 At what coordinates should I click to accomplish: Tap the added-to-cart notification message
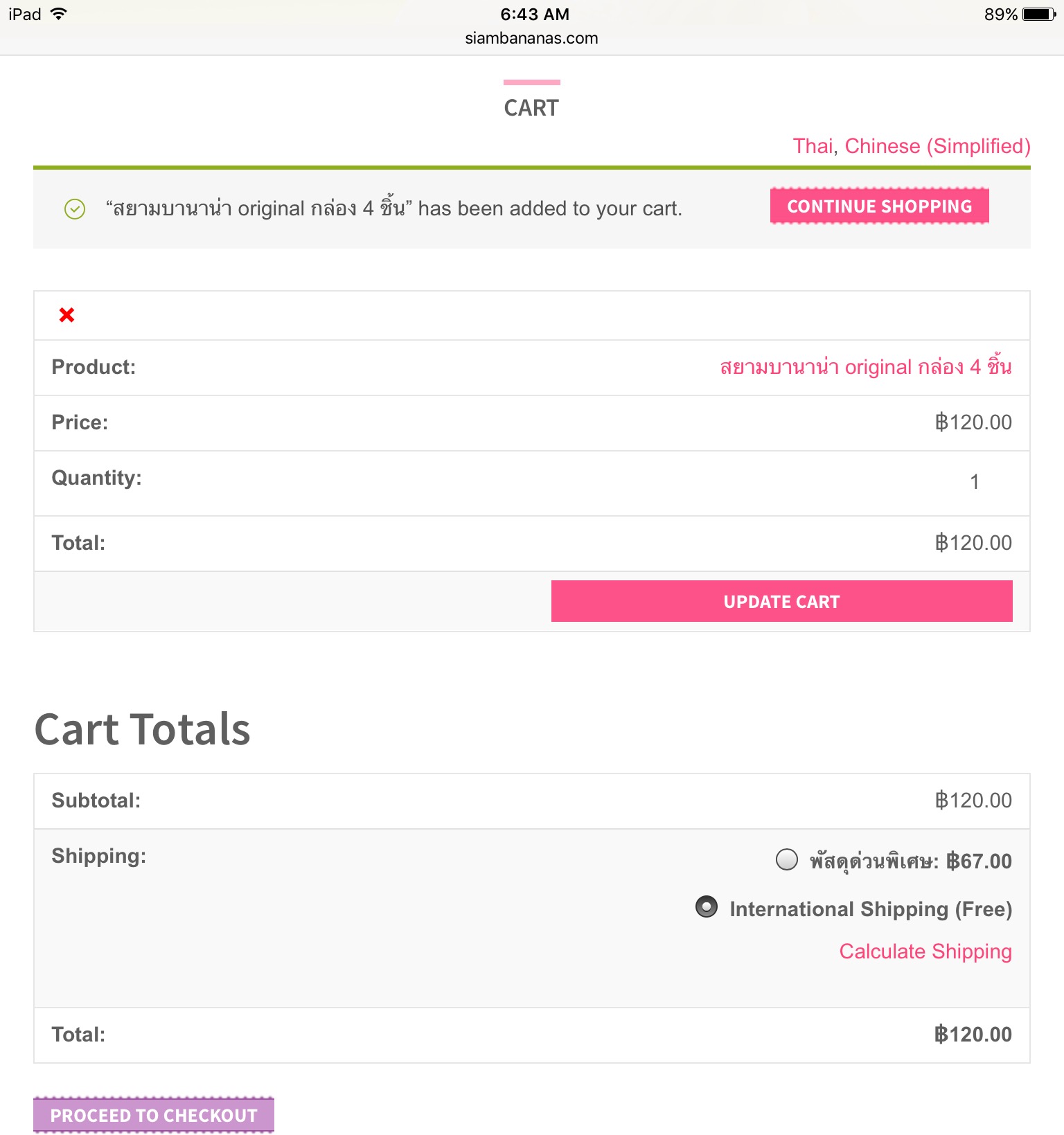pos(393,208)
